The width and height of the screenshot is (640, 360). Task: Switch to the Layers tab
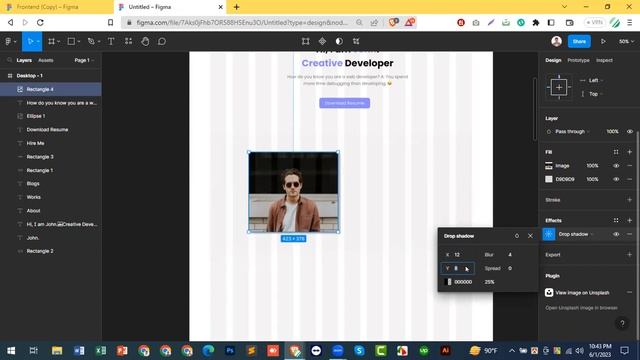[24, 60]
